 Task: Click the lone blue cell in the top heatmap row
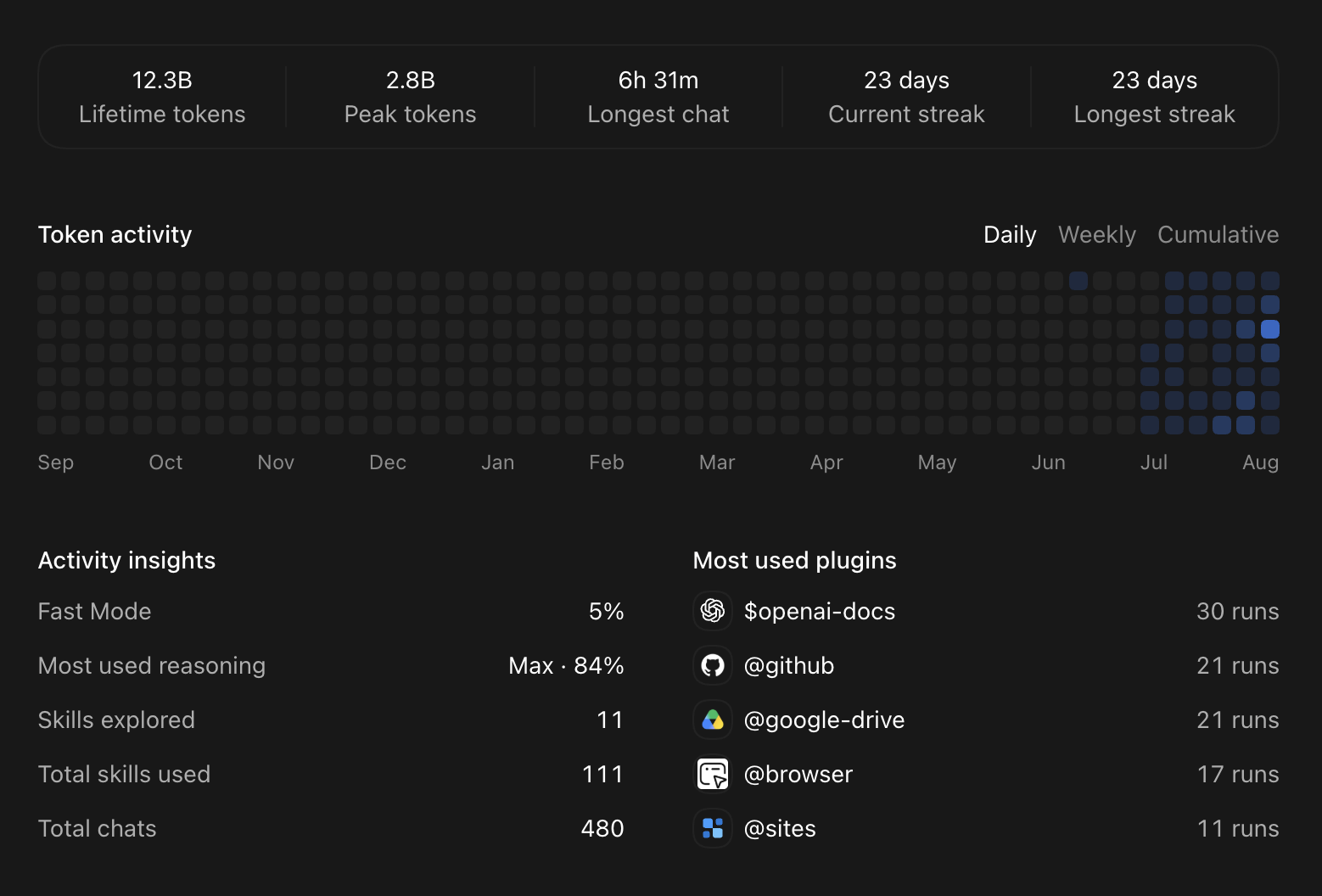coord(1078,281)
